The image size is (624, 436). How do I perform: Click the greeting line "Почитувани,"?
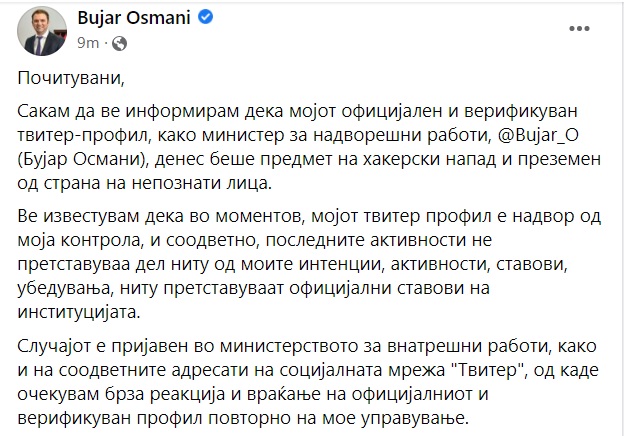[x=71, y=78]
